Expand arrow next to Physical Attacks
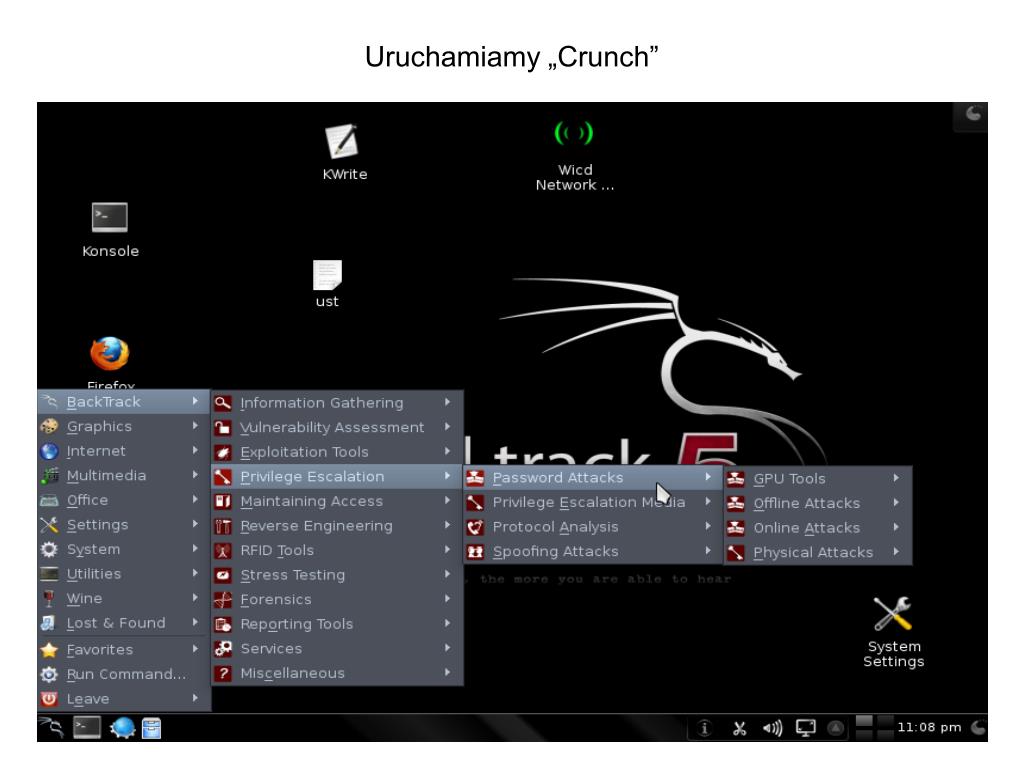 point(896,552)
